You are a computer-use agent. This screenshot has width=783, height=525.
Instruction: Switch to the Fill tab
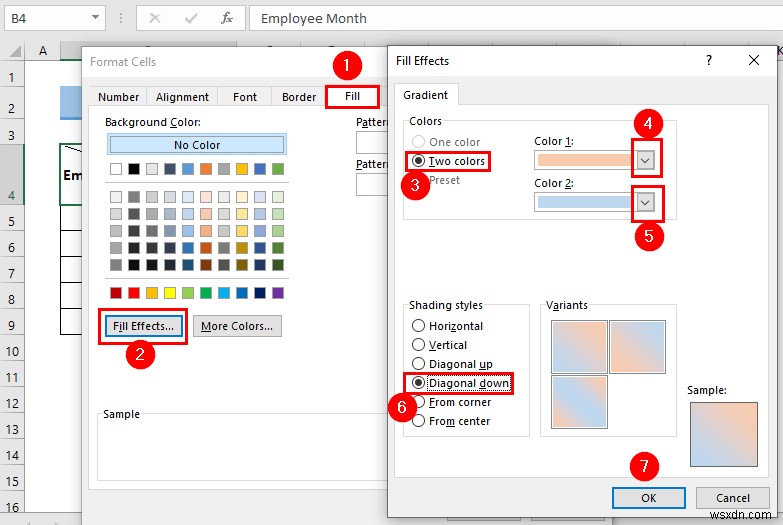tap(352, 96)
